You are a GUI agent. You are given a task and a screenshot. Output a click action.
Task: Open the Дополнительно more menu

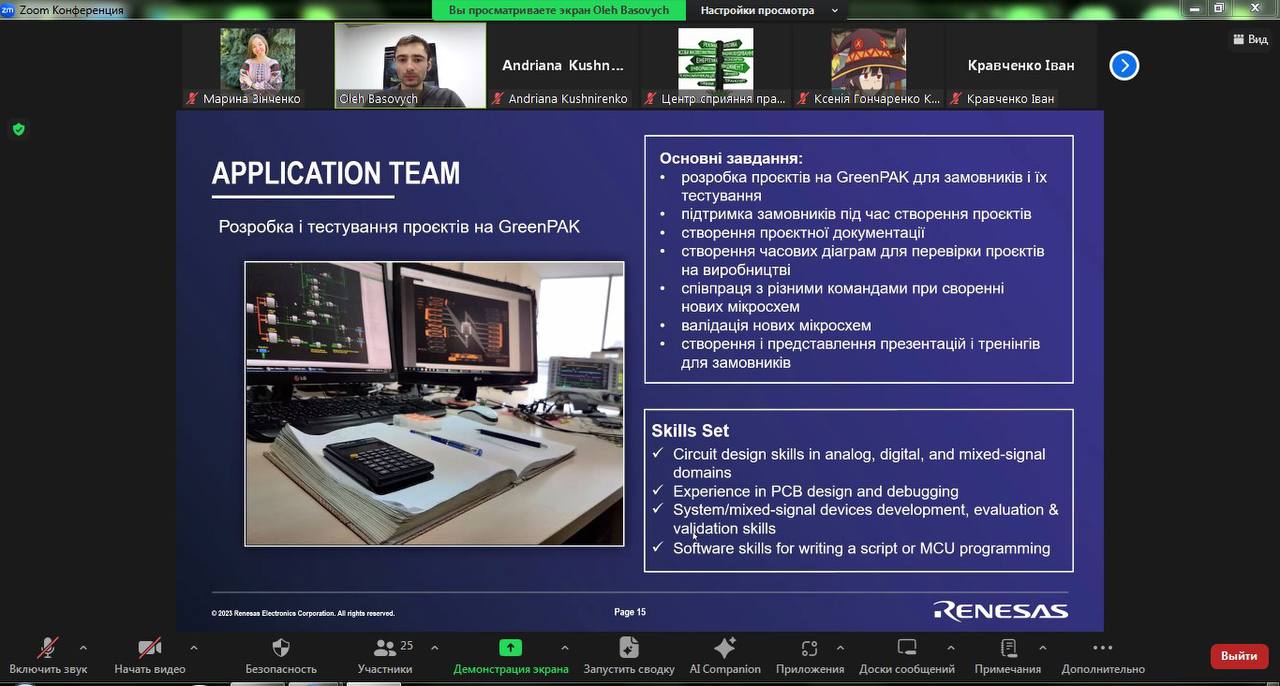(x=1102, y=648)
